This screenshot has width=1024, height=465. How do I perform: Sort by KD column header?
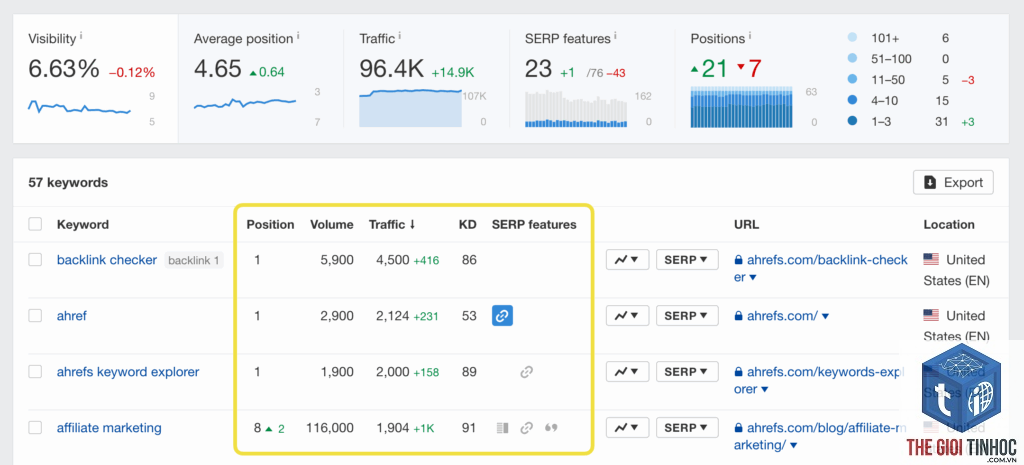point(468,225)
